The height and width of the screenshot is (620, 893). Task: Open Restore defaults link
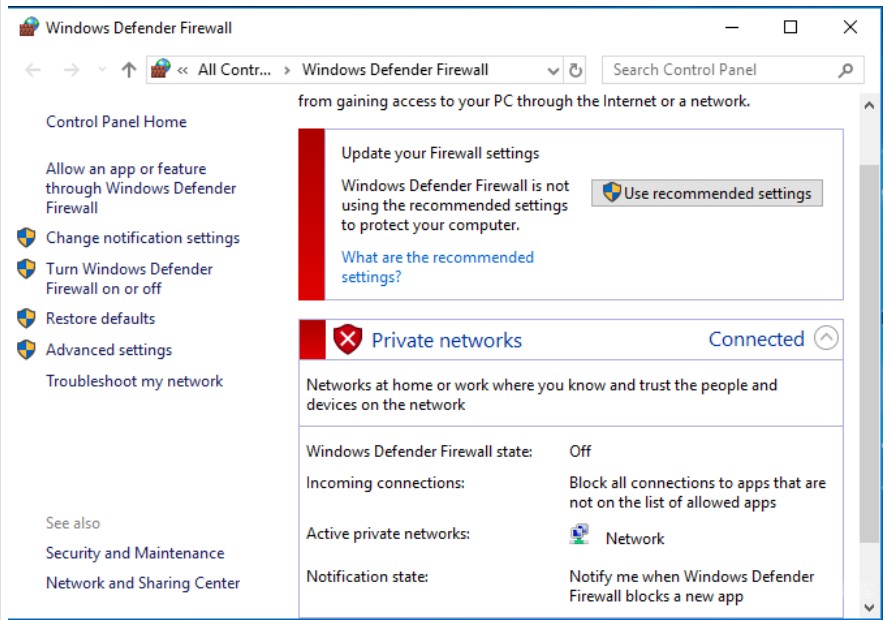[x=100, y=318]
